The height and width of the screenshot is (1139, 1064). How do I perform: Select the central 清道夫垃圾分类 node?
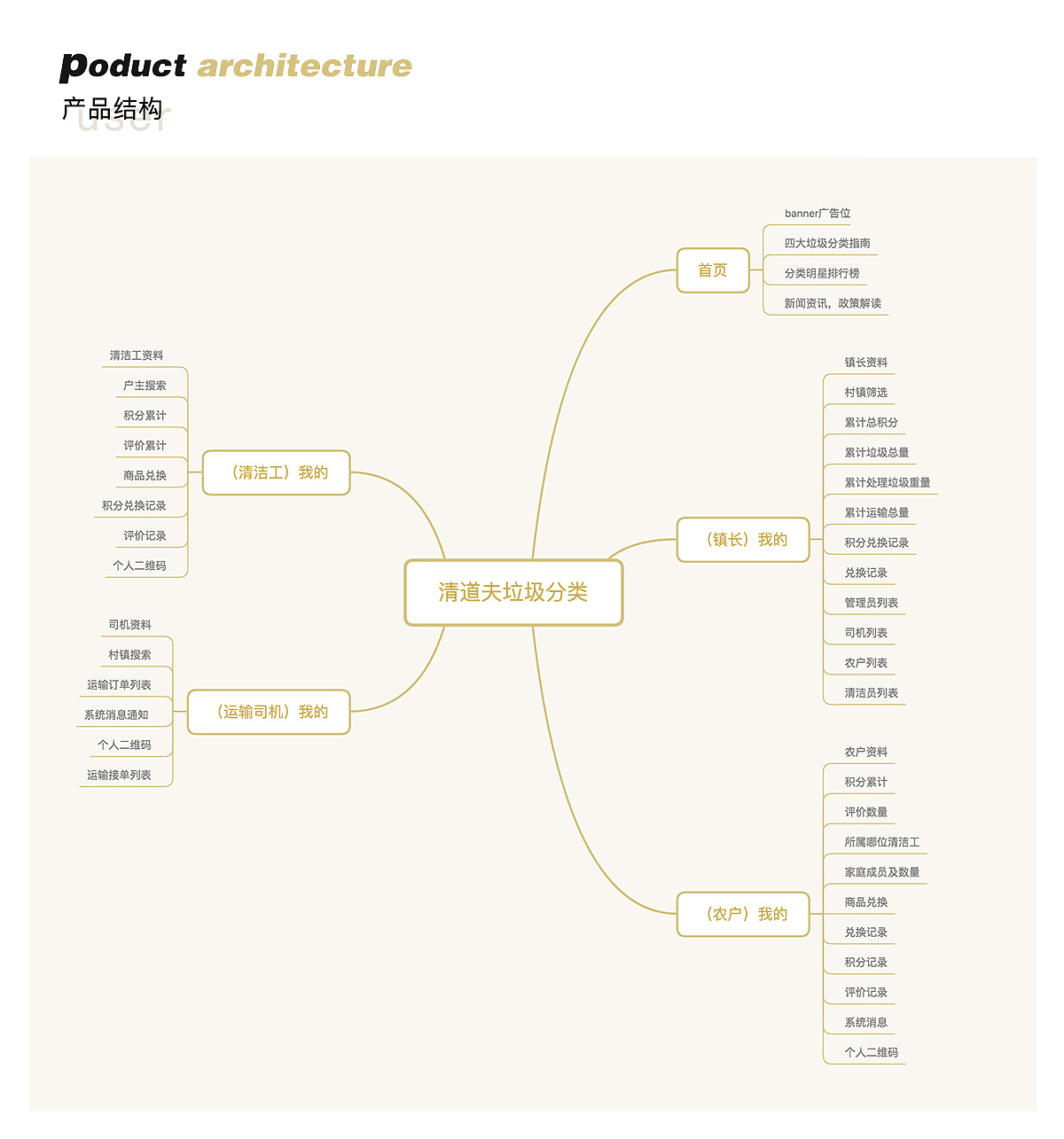(x=513, y=592)
